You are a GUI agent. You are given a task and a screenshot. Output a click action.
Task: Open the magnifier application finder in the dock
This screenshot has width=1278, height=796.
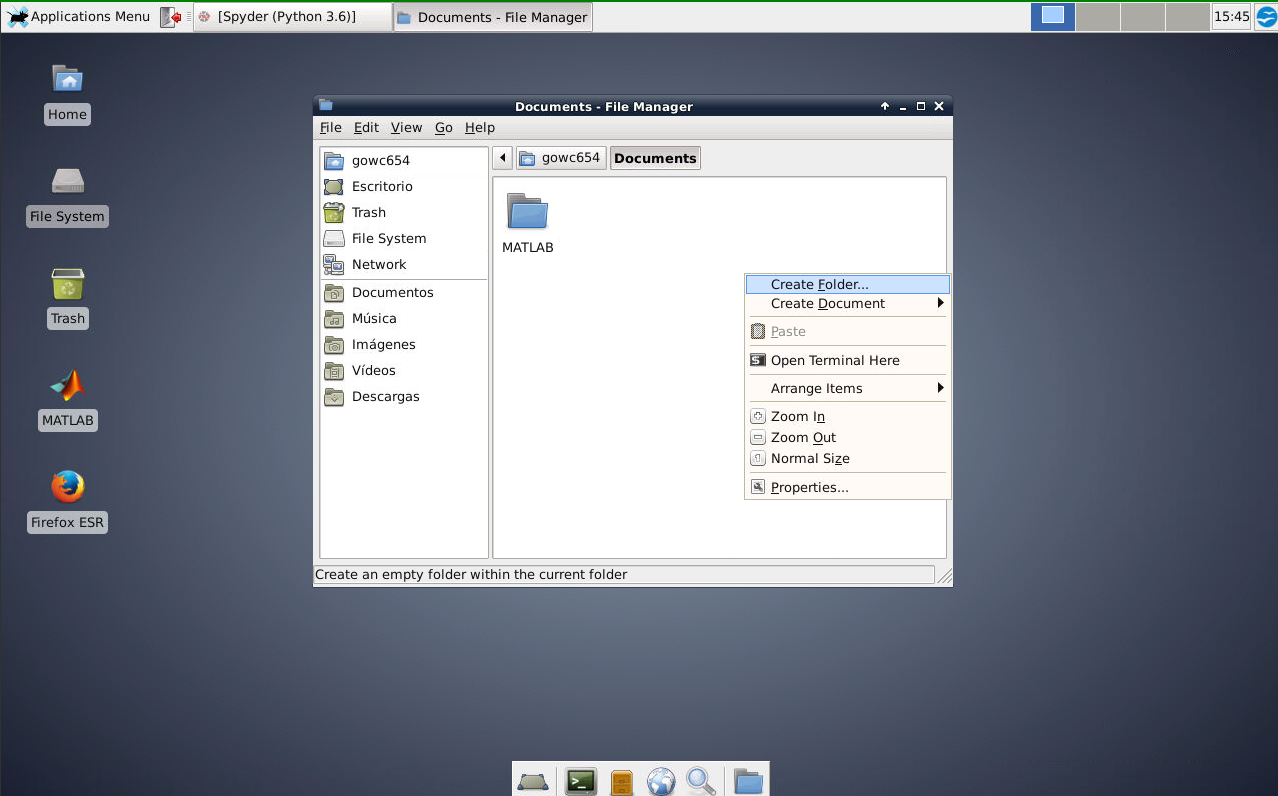(700, 781)
